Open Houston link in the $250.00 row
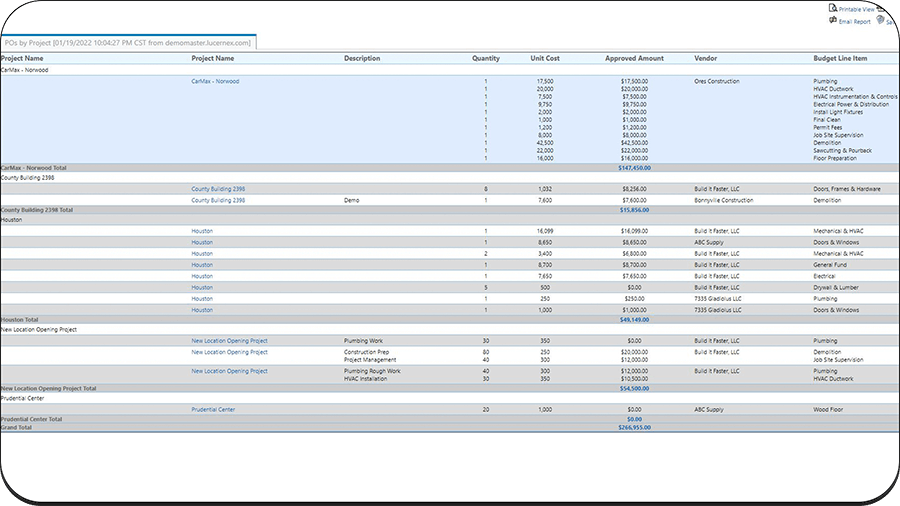 click(202, 299)
